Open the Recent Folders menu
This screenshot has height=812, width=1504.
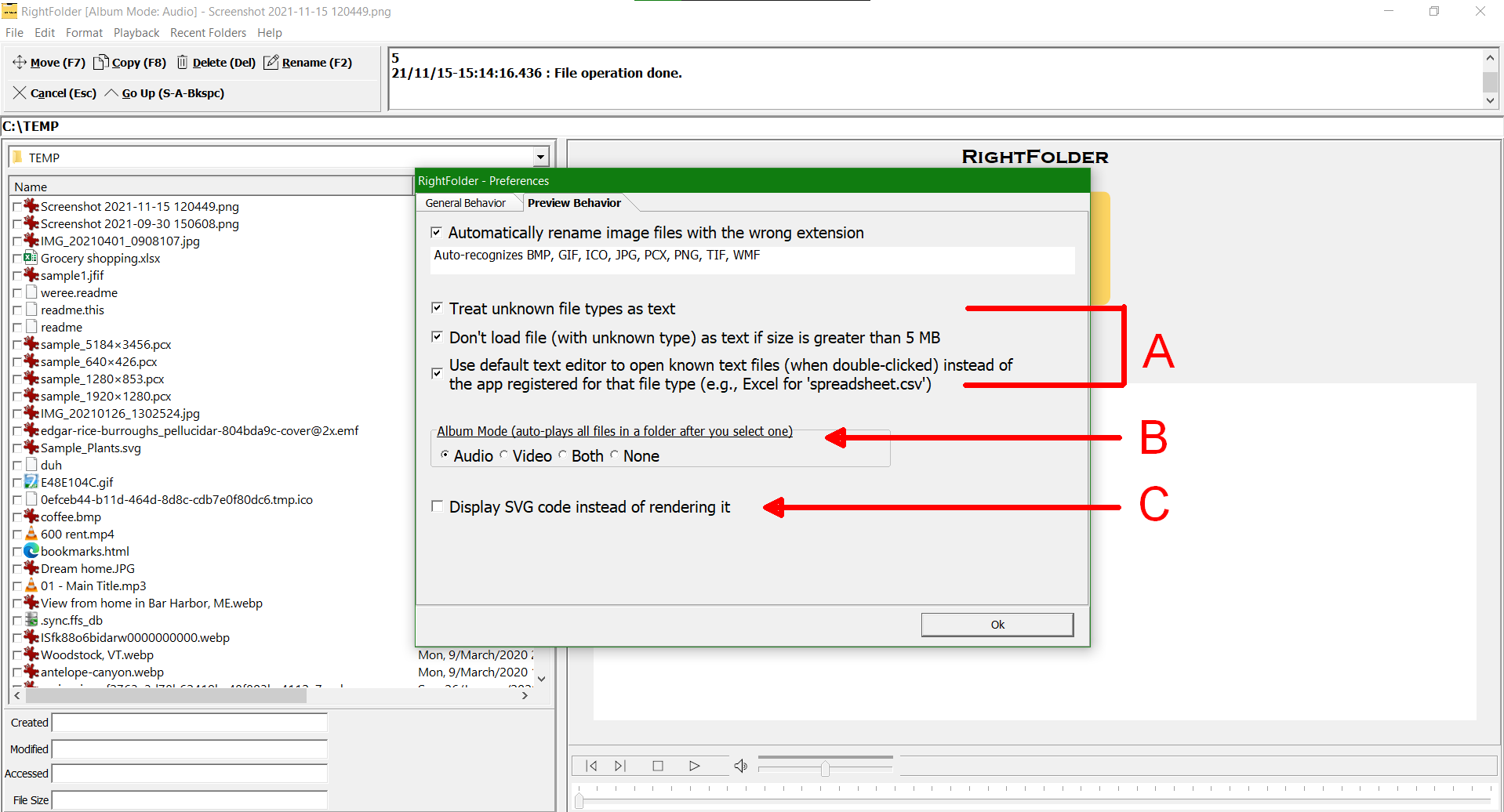tap(208, 33)
